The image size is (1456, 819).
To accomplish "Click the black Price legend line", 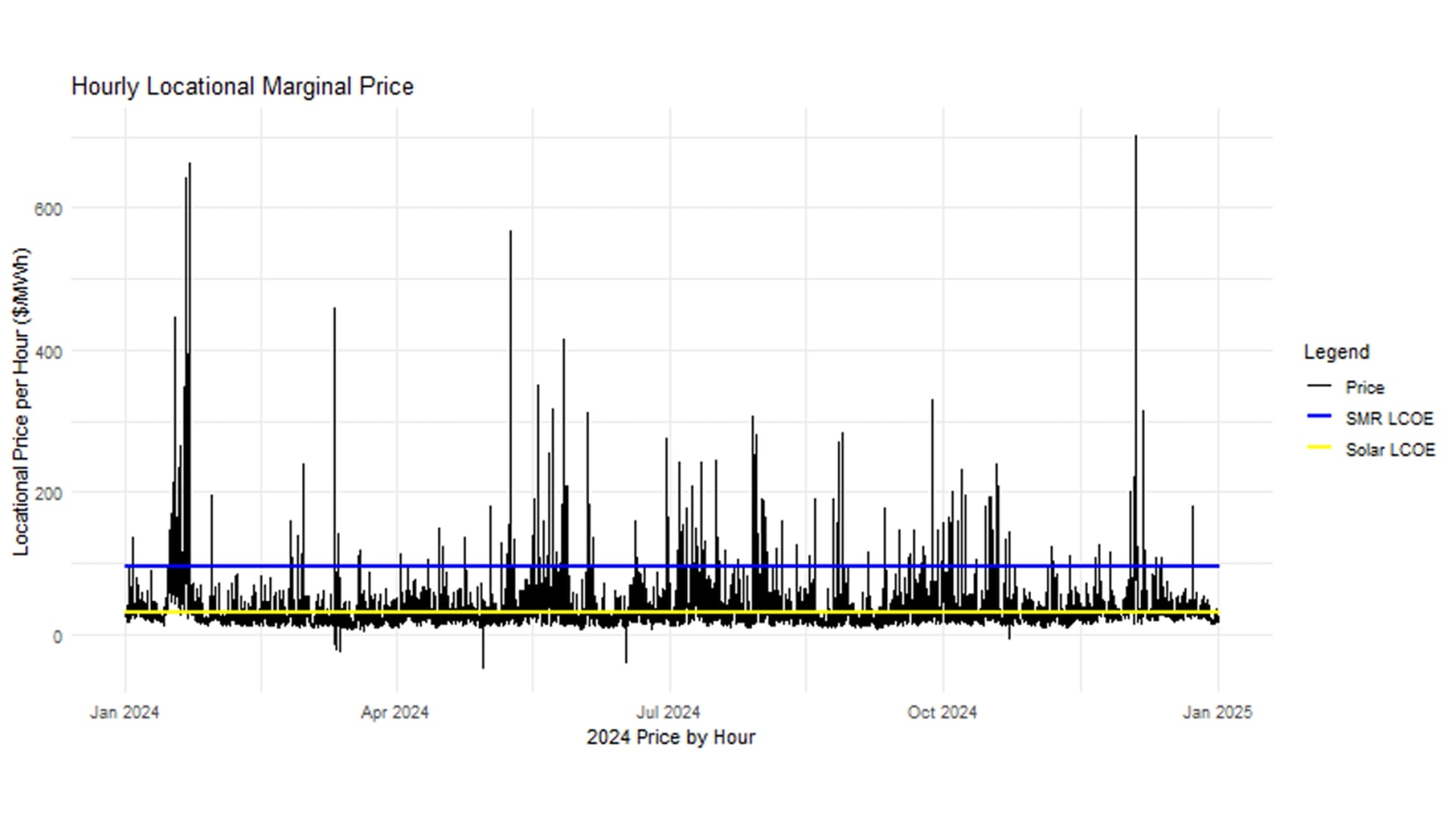I will coord(1319,386).
